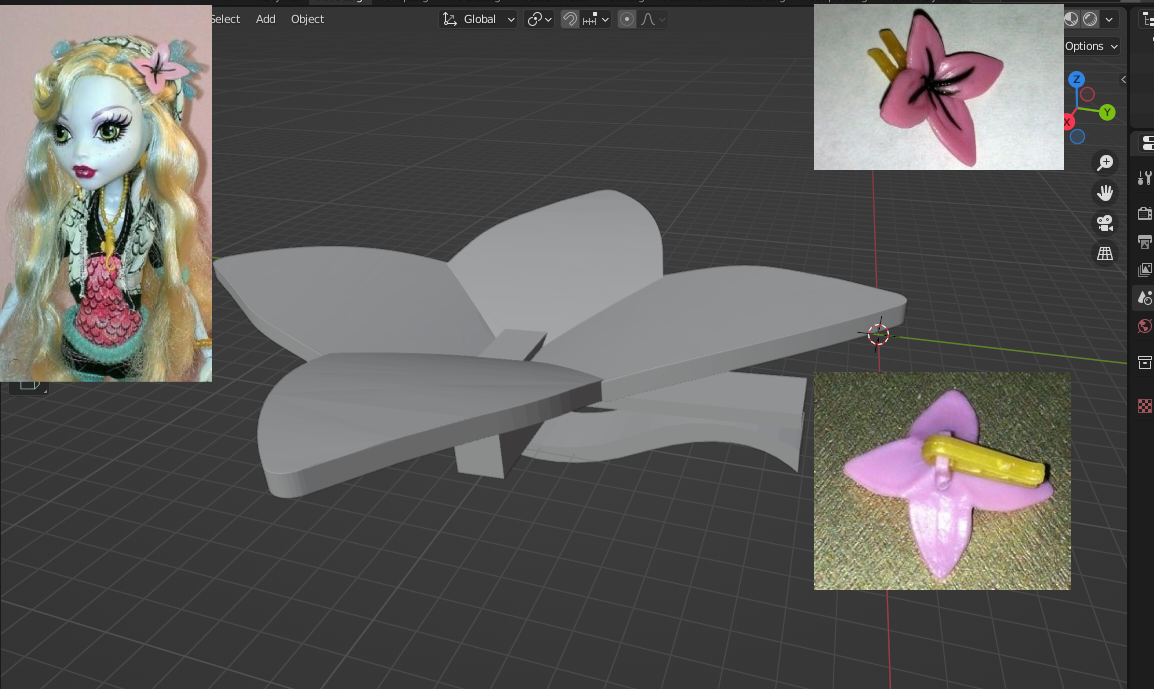
Task: Toggle proportional editing on
Action: (x=627, y=19)
